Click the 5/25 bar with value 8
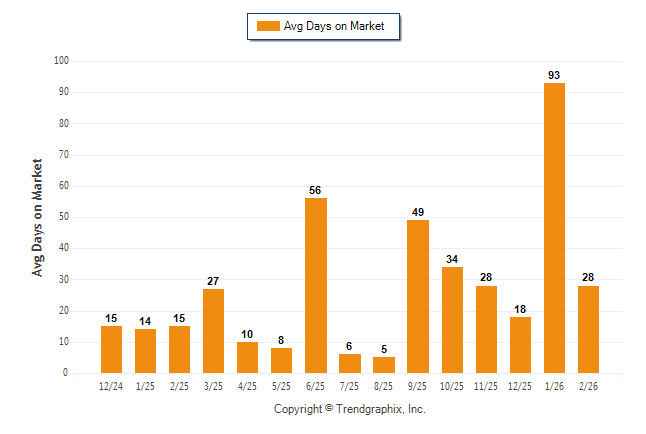The width and height of the screenshot is (646, 434). point(282,360)
